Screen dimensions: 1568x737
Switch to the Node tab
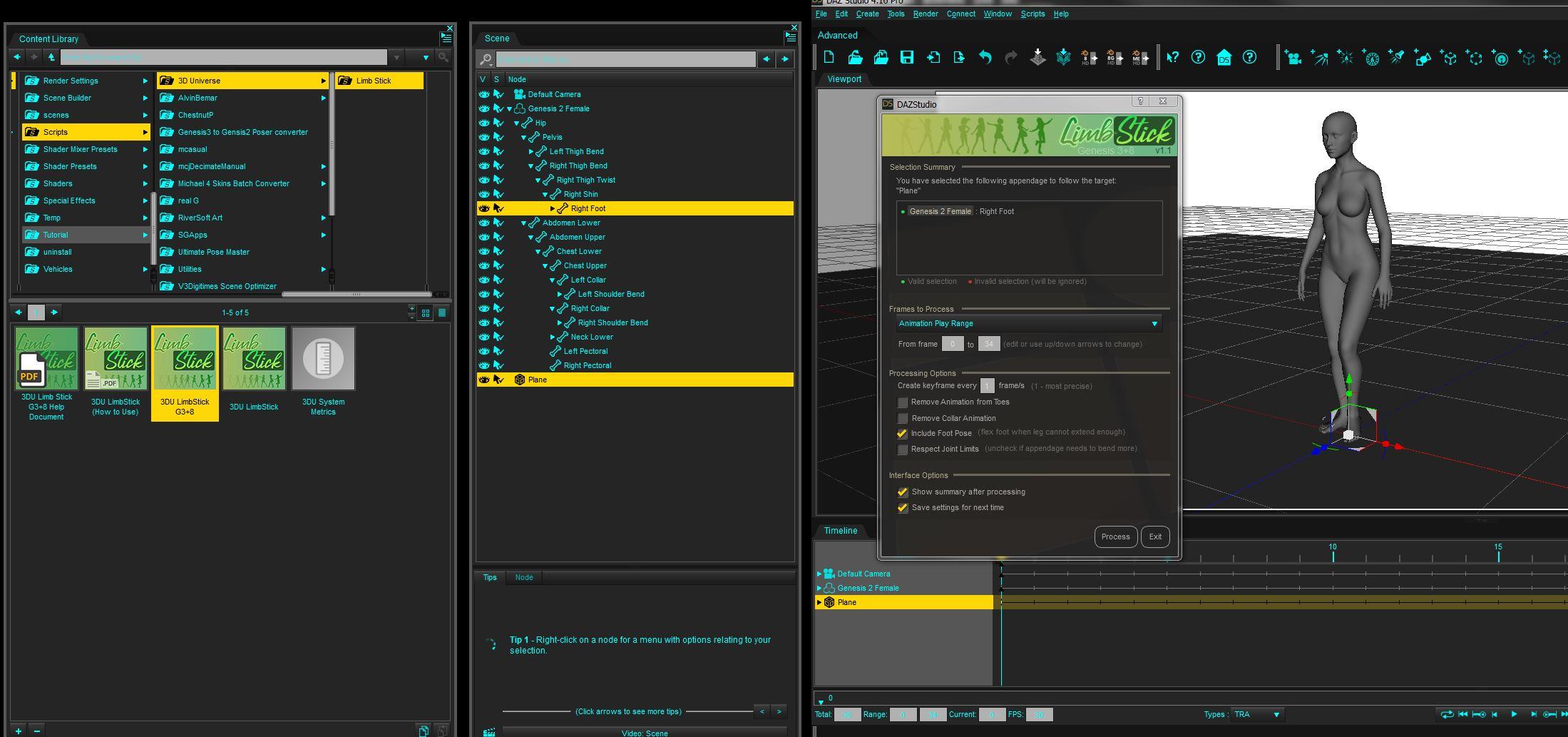[x=524, y=577]
